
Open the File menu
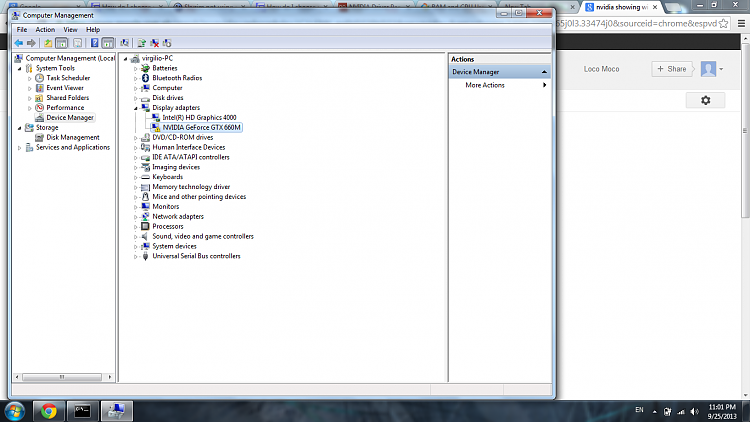pos(22,30)
